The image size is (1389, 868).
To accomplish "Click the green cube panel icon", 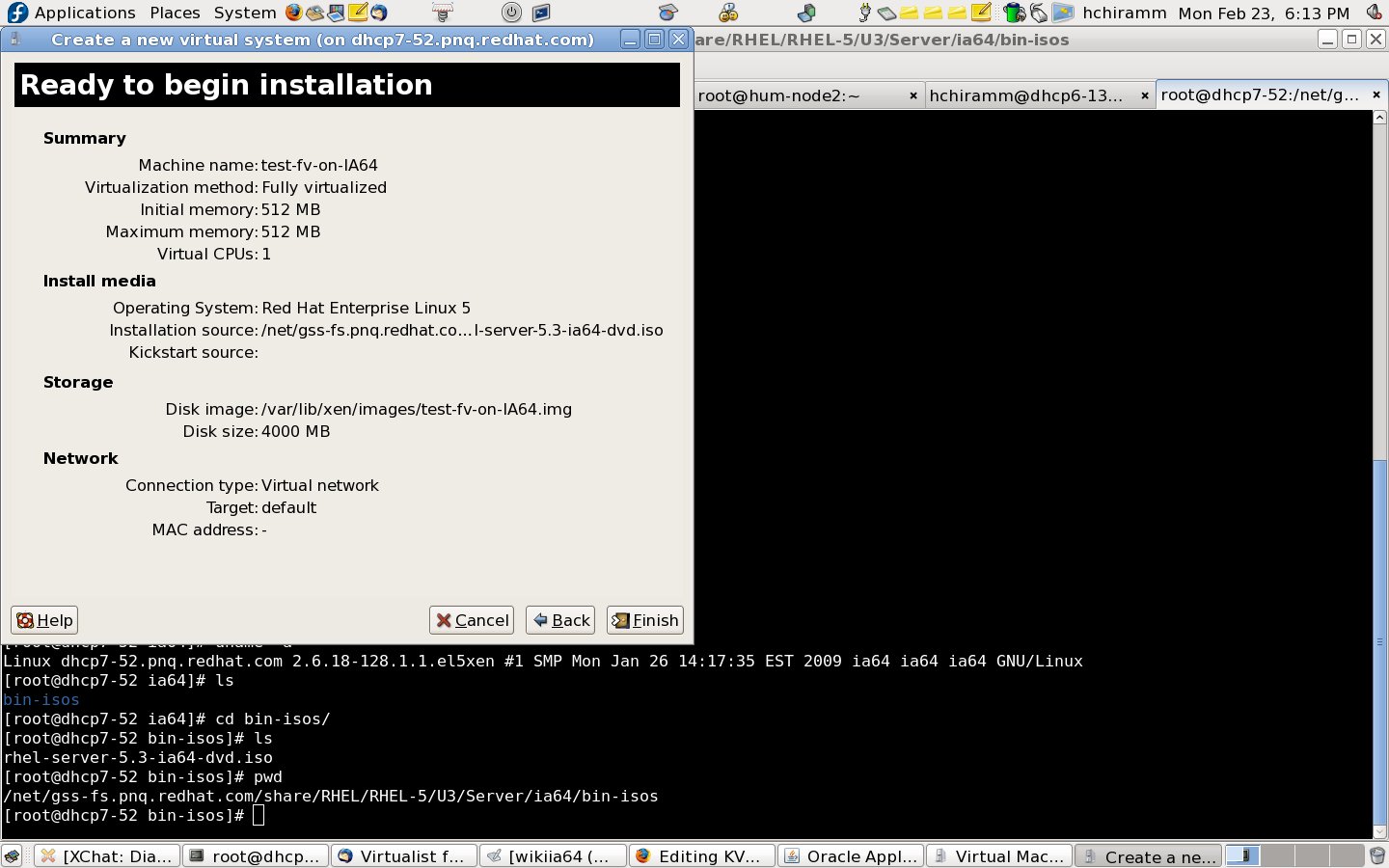I will pyautogui.click(x=806, y=13).
